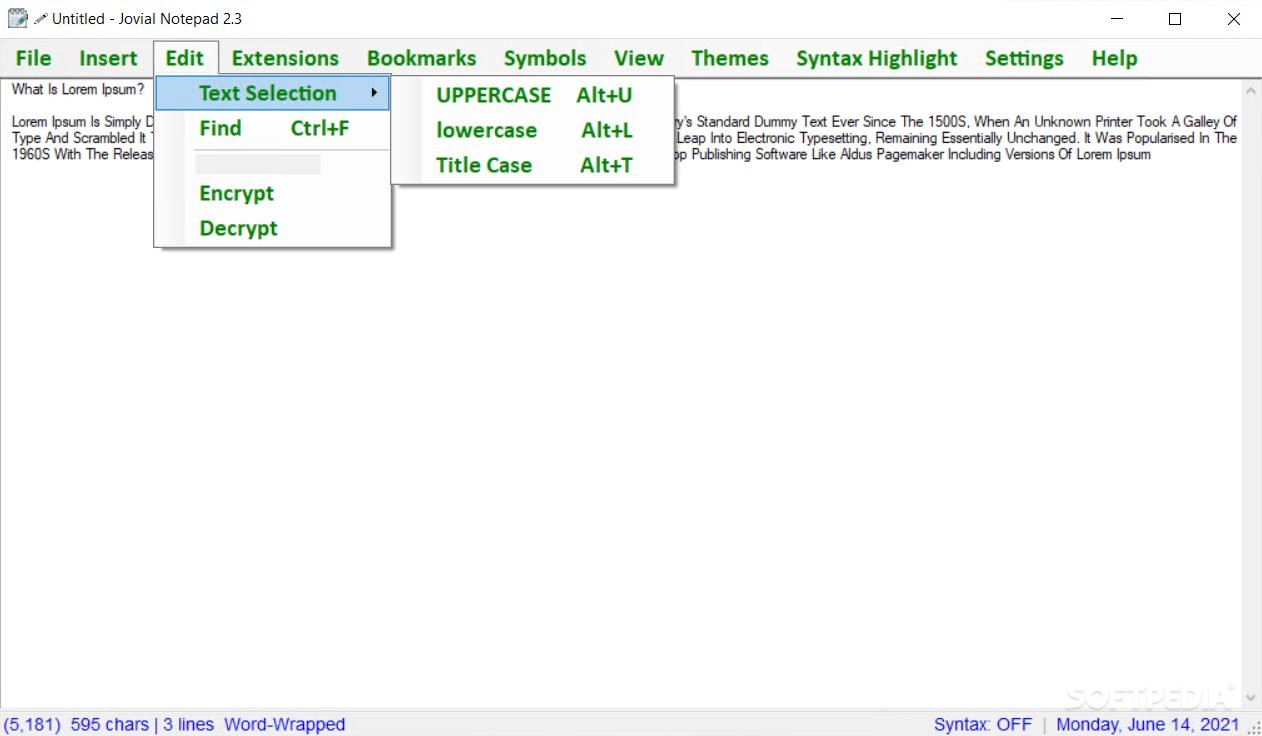Click the Jovial Notepad app icon
The image size is (1262, 736).
click(x=18, y=18)
